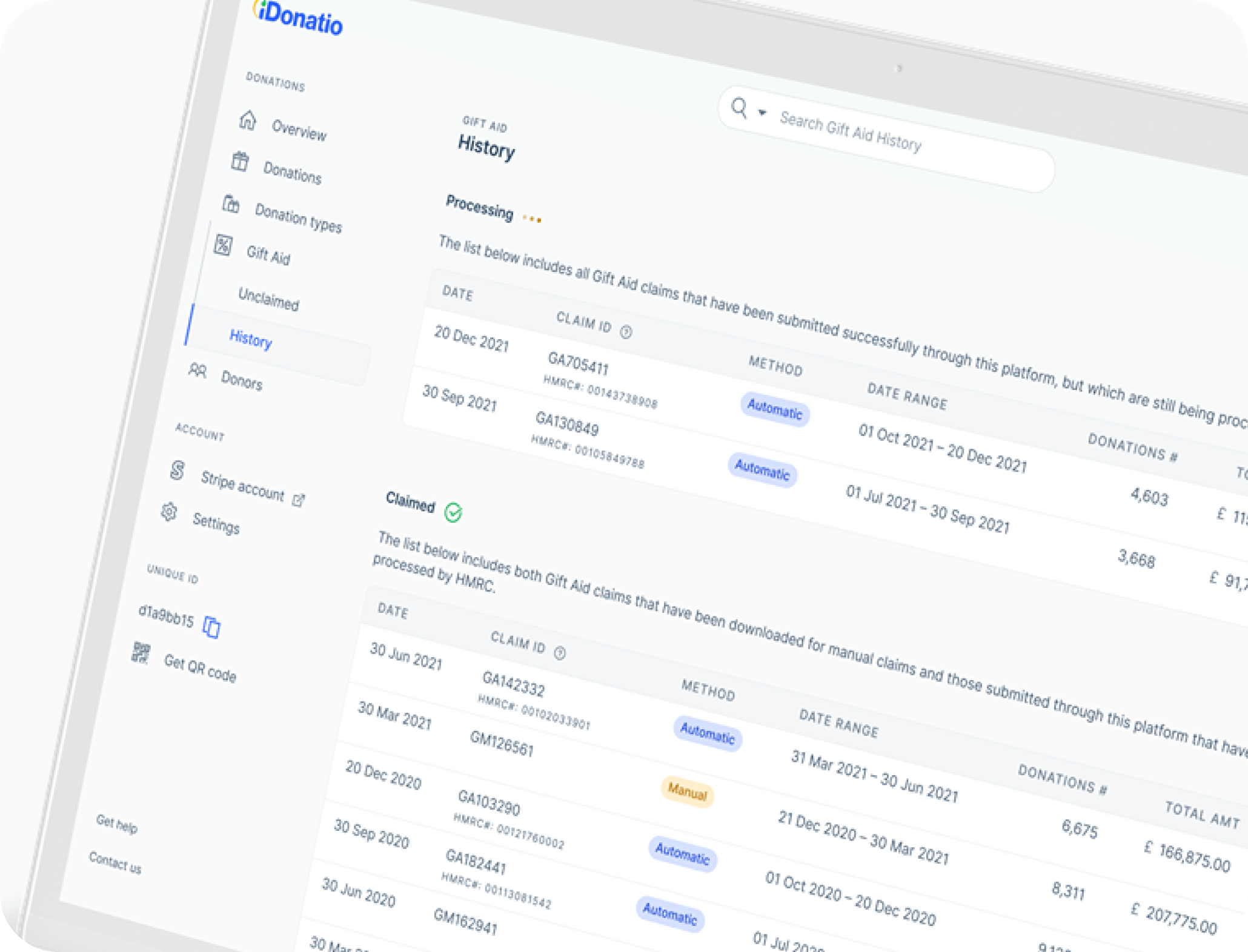Copy unique ID d1a9bb15 with the copy icon
The height and width of the screenshot is (952, 1248).
[x=211, y=627]
